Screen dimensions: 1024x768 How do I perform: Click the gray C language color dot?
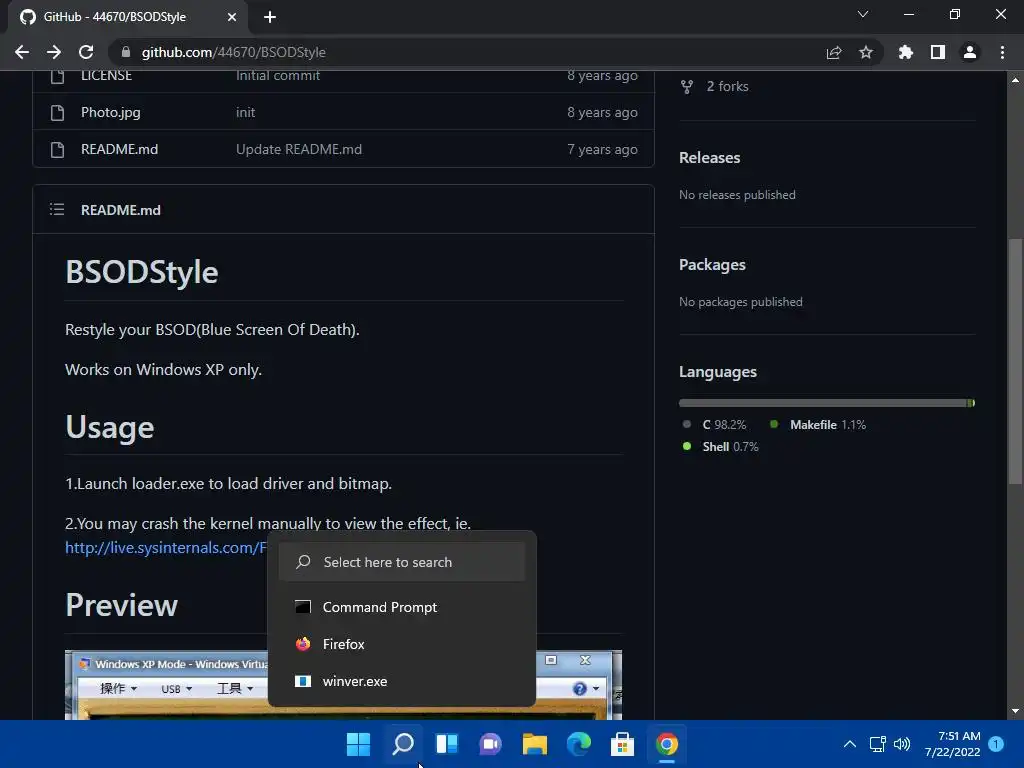click(x=686, y=424)
